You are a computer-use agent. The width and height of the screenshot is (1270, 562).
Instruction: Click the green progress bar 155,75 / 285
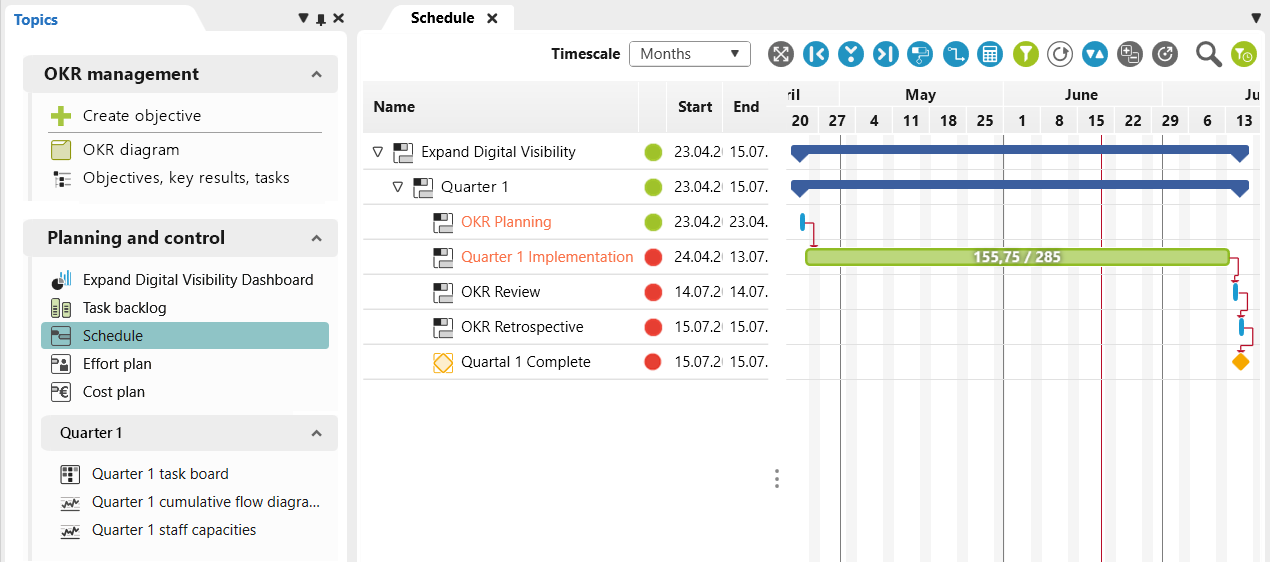(x=1017, y=257)
